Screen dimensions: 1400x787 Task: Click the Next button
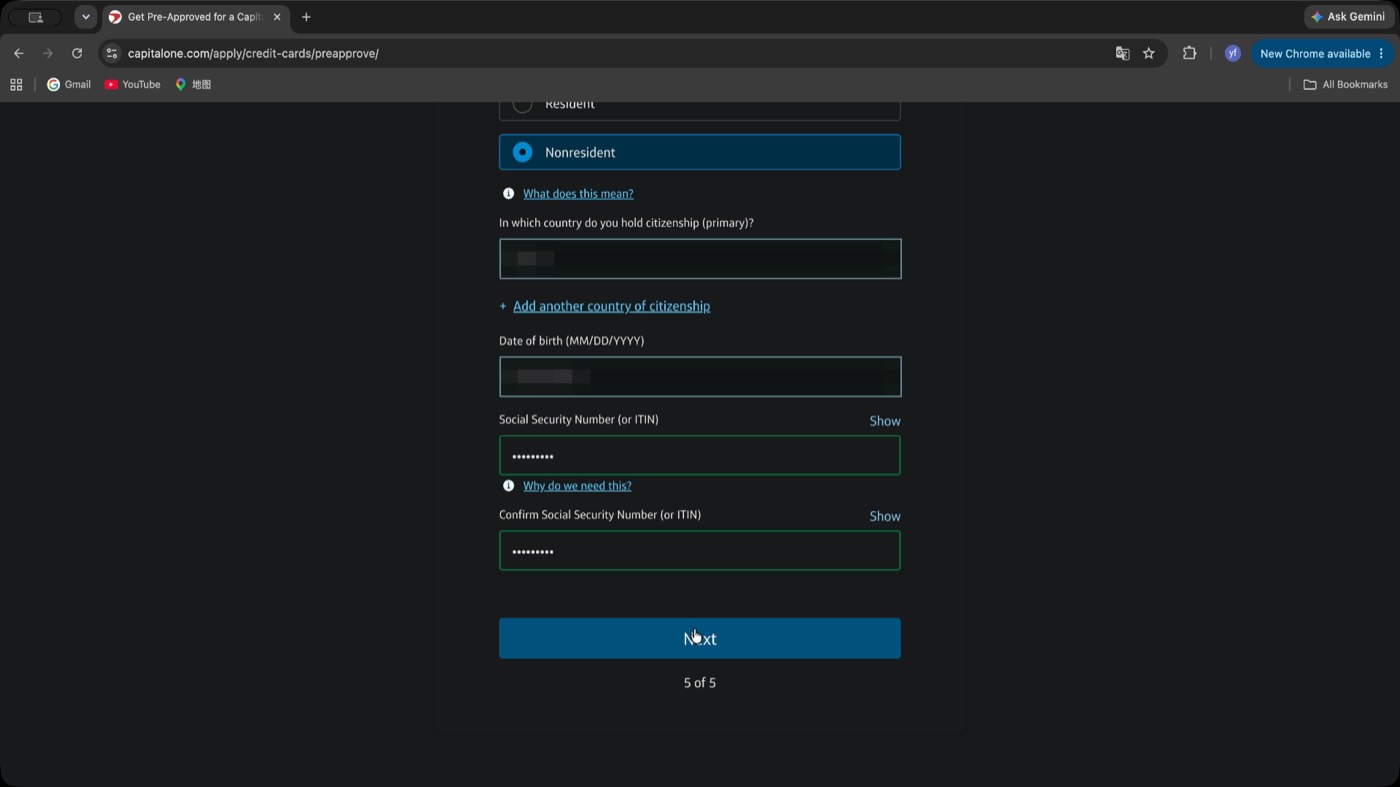pyautogui.click(x=700, y=638)
